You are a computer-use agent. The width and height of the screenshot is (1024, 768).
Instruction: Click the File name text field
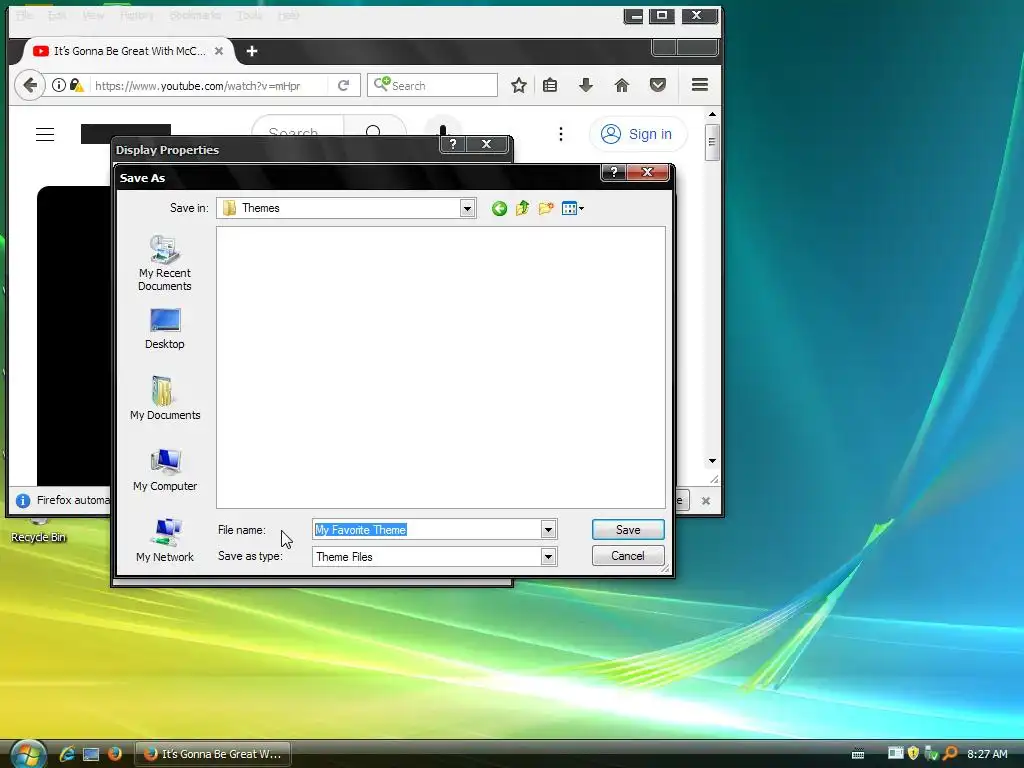pos(427,530)
